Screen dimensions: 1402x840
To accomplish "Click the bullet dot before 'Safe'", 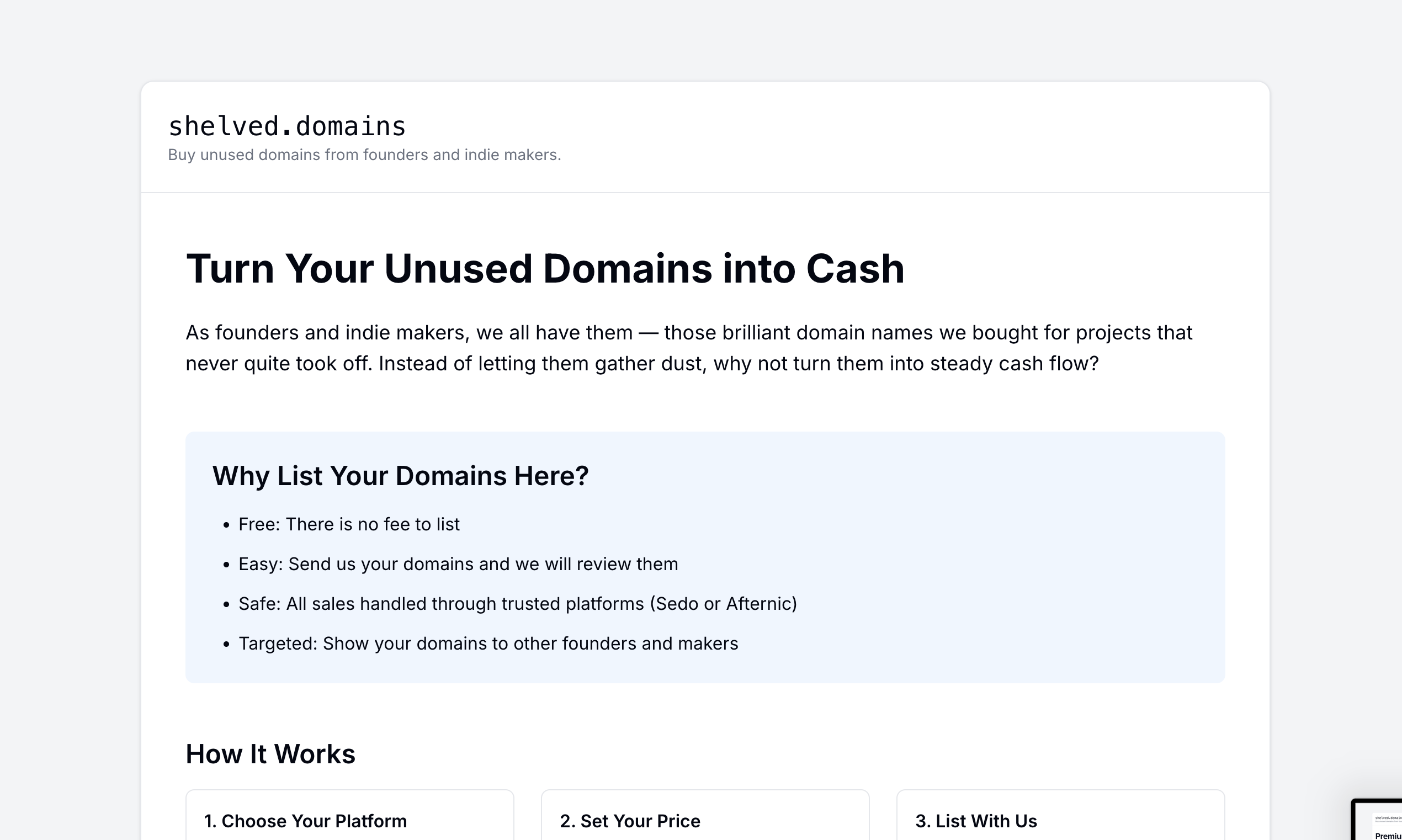I will (x=226, y=604).
